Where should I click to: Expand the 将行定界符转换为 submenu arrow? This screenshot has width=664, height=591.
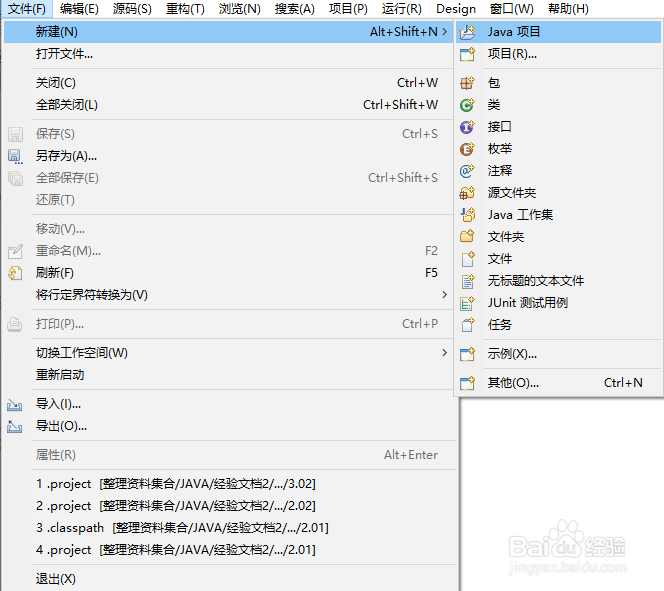tap(445, 295)
